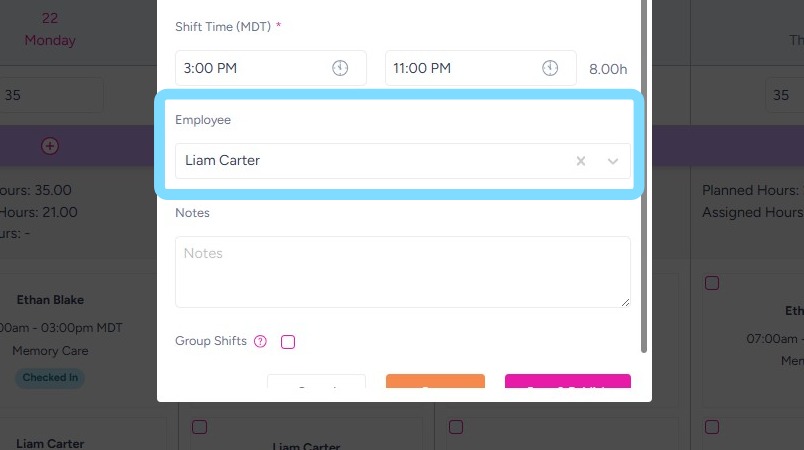Expand the Employee dropdown chevron
The height and width of the screenshot is (450, 804).
[x=613, y=161]
